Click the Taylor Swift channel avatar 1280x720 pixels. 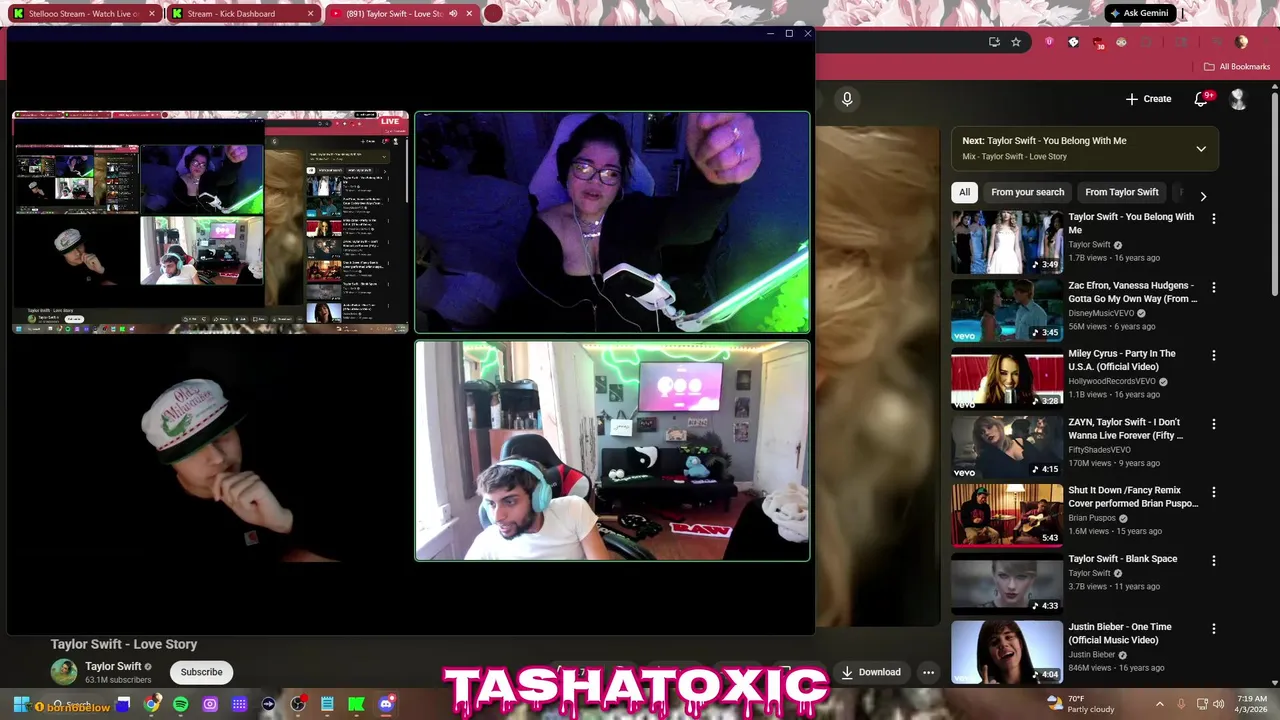[64, 672]
